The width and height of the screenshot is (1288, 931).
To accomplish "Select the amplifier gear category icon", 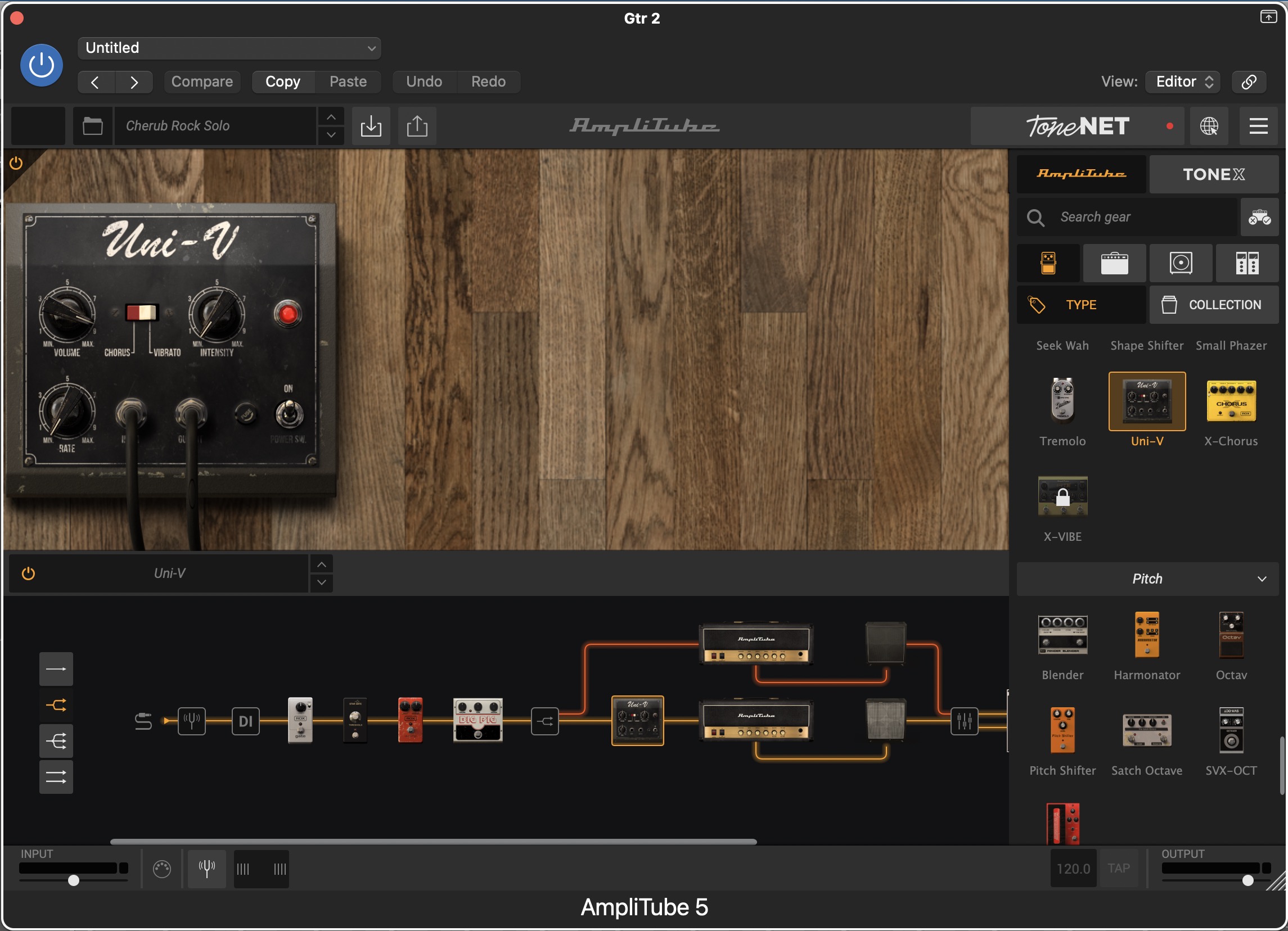I will (1114, 264).
